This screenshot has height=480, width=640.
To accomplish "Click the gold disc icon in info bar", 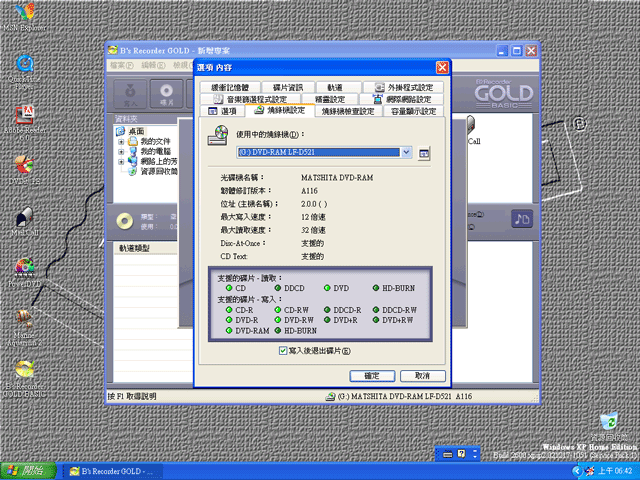I will [124, 221].
